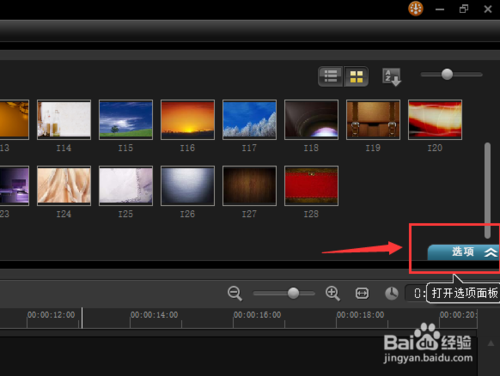Select thumbnail I24
This screenshot has width=500, height=376.
click(64, 186)
